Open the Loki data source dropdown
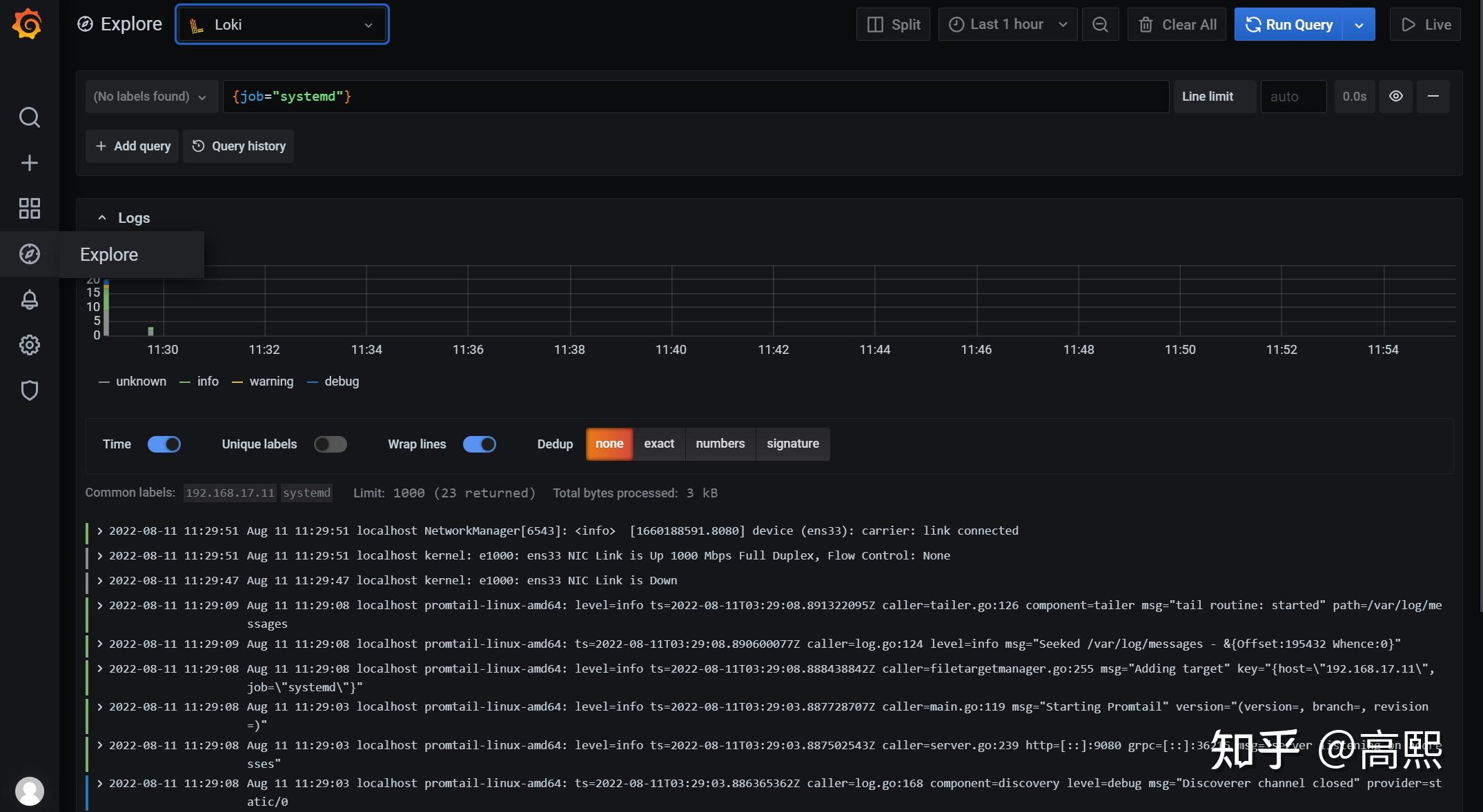Viewport: 1483px width, 812px height. point(282,25)
